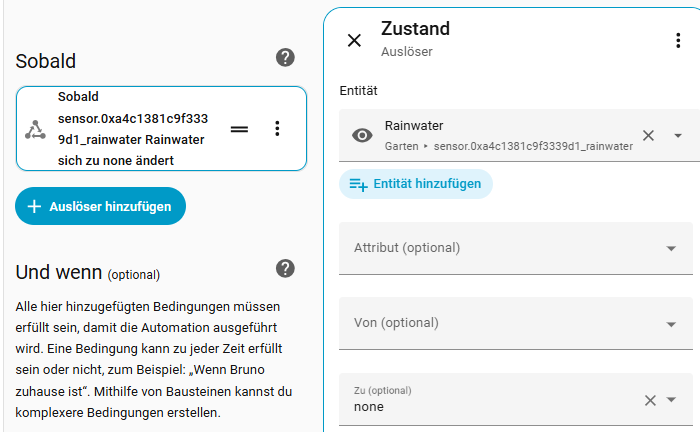Click the state trigger icon in Sobald card
700x432 pixels.
(x=35, y=129)
